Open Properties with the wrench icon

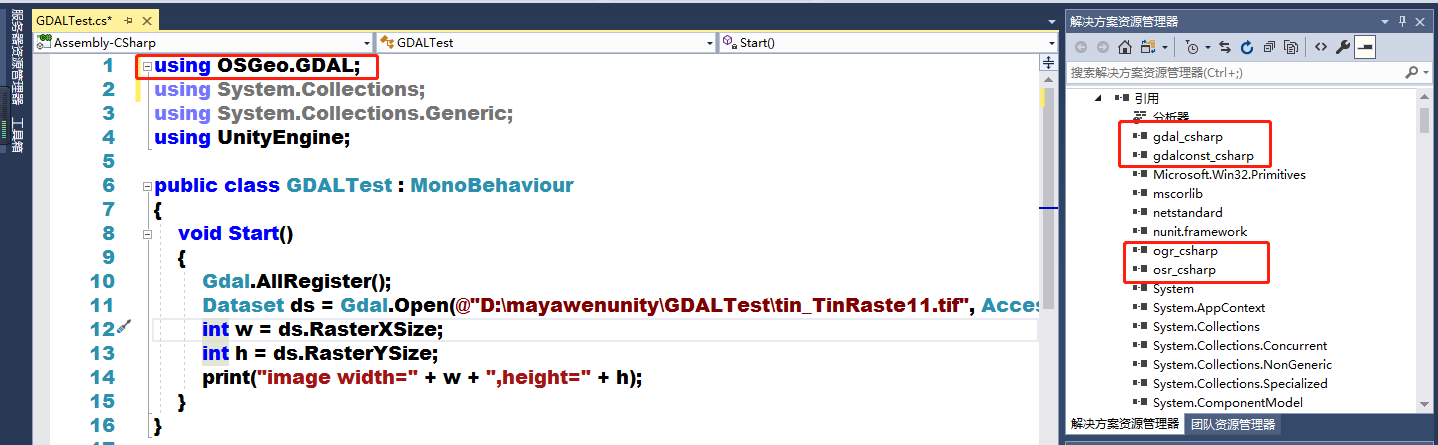point(1343,47)
